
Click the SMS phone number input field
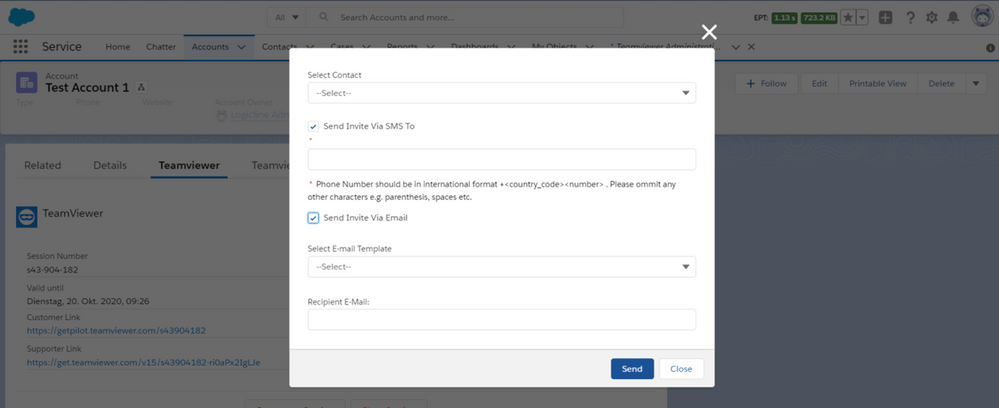pos(501,159)
